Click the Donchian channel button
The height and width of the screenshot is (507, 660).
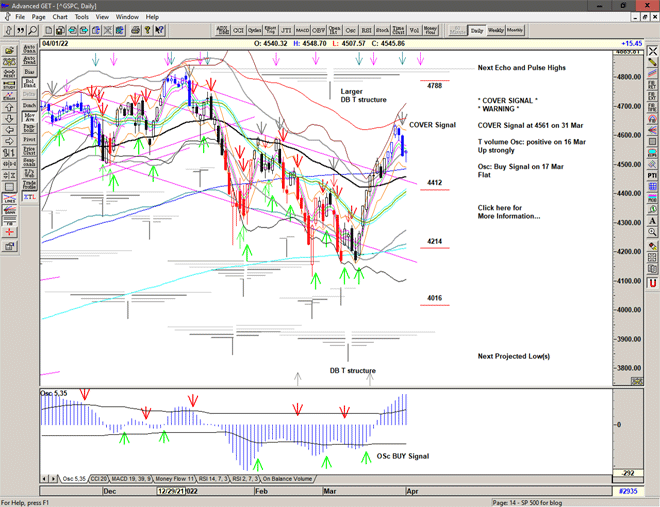tap(29, 105)
